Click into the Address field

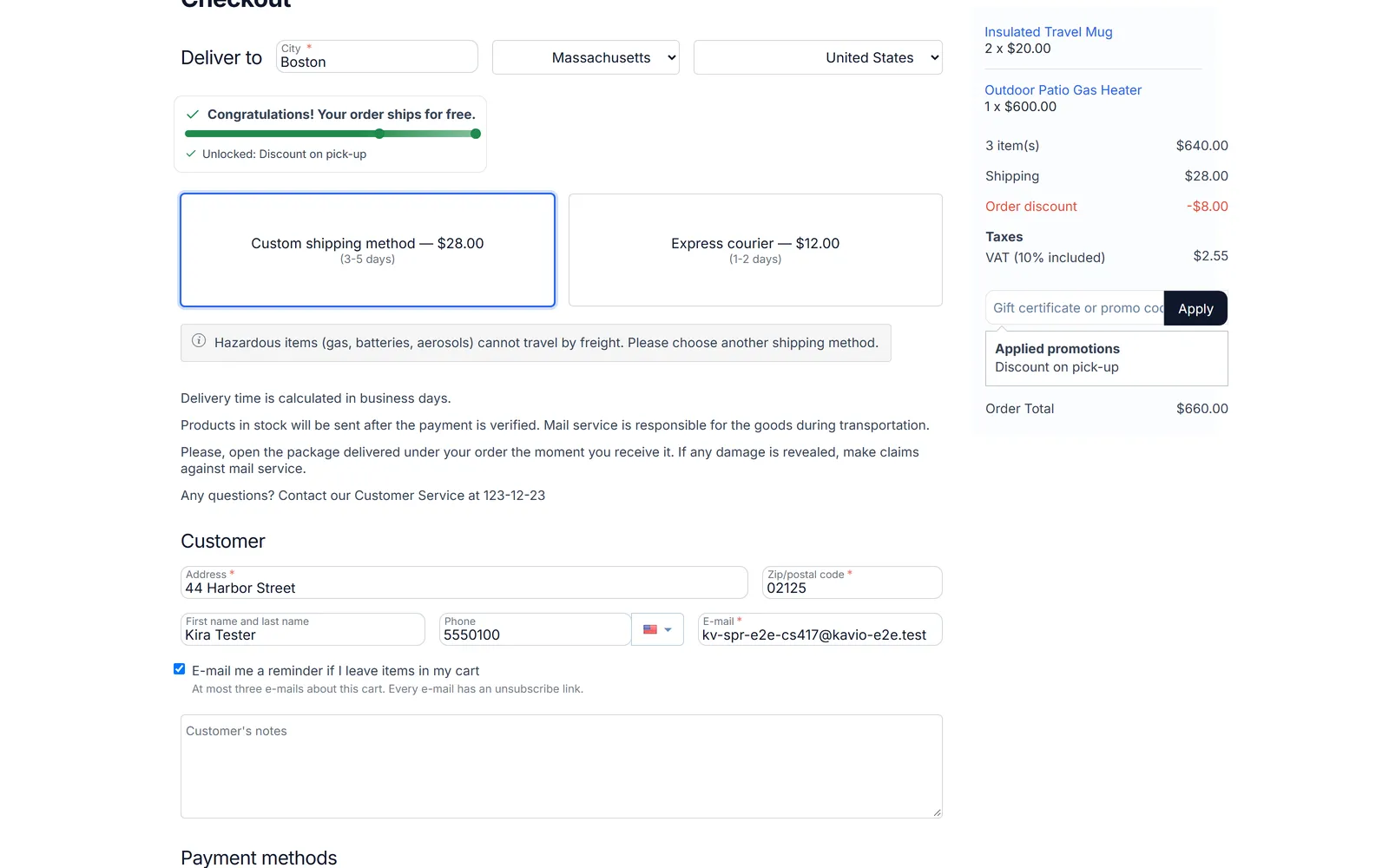click(464, 582)
